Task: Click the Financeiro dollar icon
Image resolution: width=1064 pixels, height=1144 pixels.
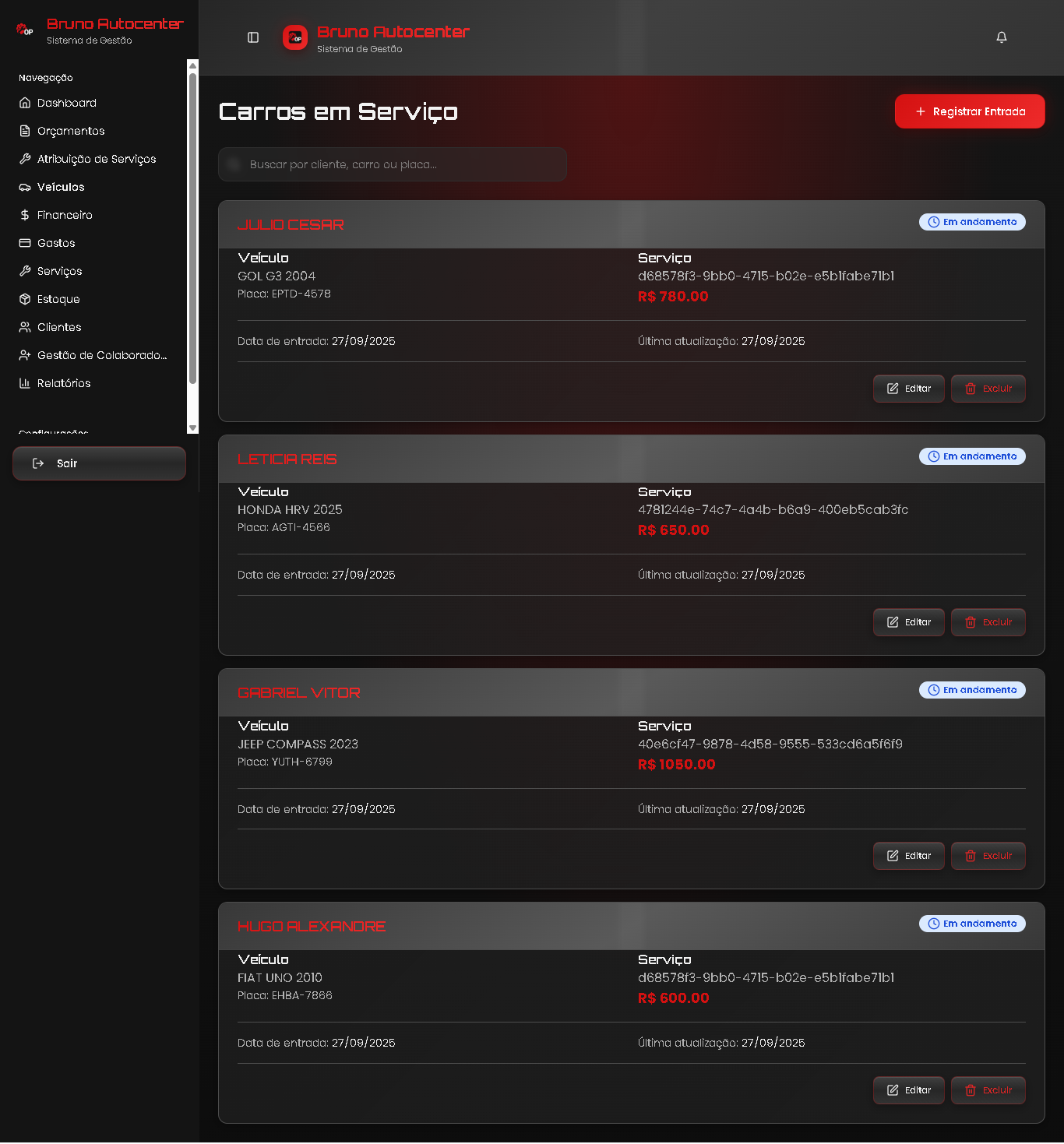Action: pyautogui.click(x=25, y=215)
